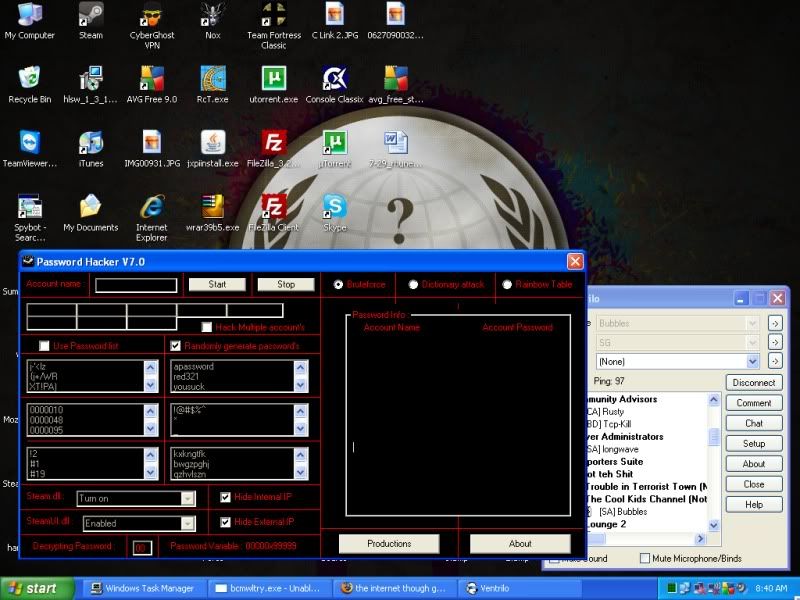Image resolution: width=800 pixels, height=600 pixels.
Task: Click the Spybot Search desktop icon
Action: click(x=30, y=218)
